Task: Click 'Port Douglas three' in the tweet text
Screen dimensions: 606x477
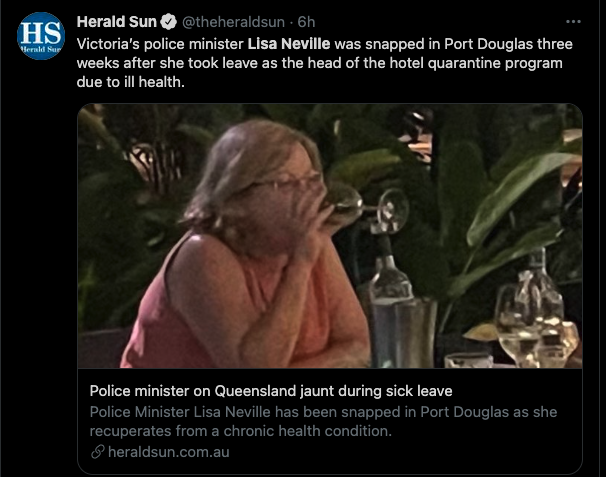Action: pyautogui.click(x=508, y=44)
